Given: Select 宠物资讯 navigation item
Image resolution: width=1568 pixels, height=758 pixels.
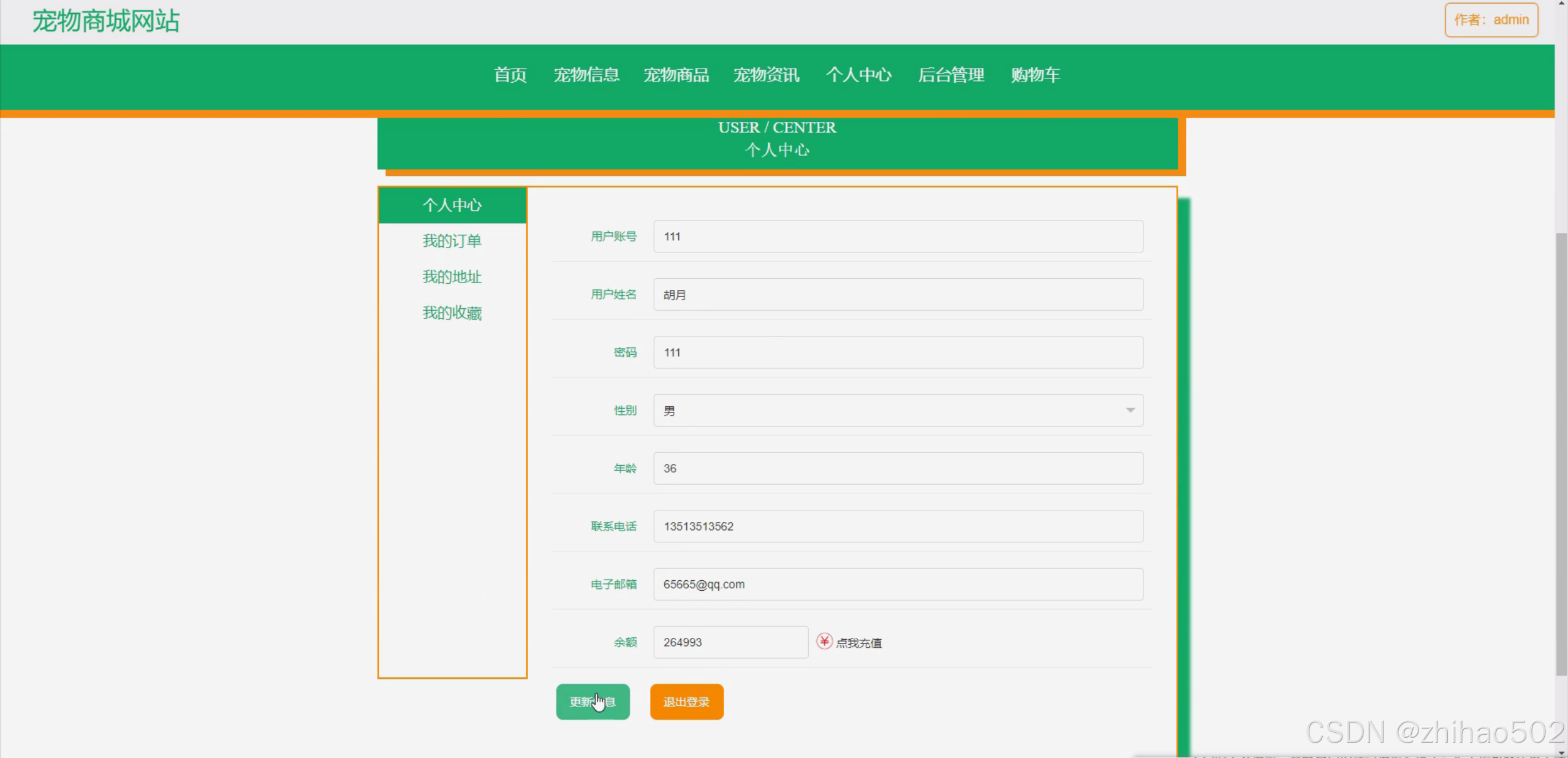Looking at the screenshot, I should pos(766,75).
